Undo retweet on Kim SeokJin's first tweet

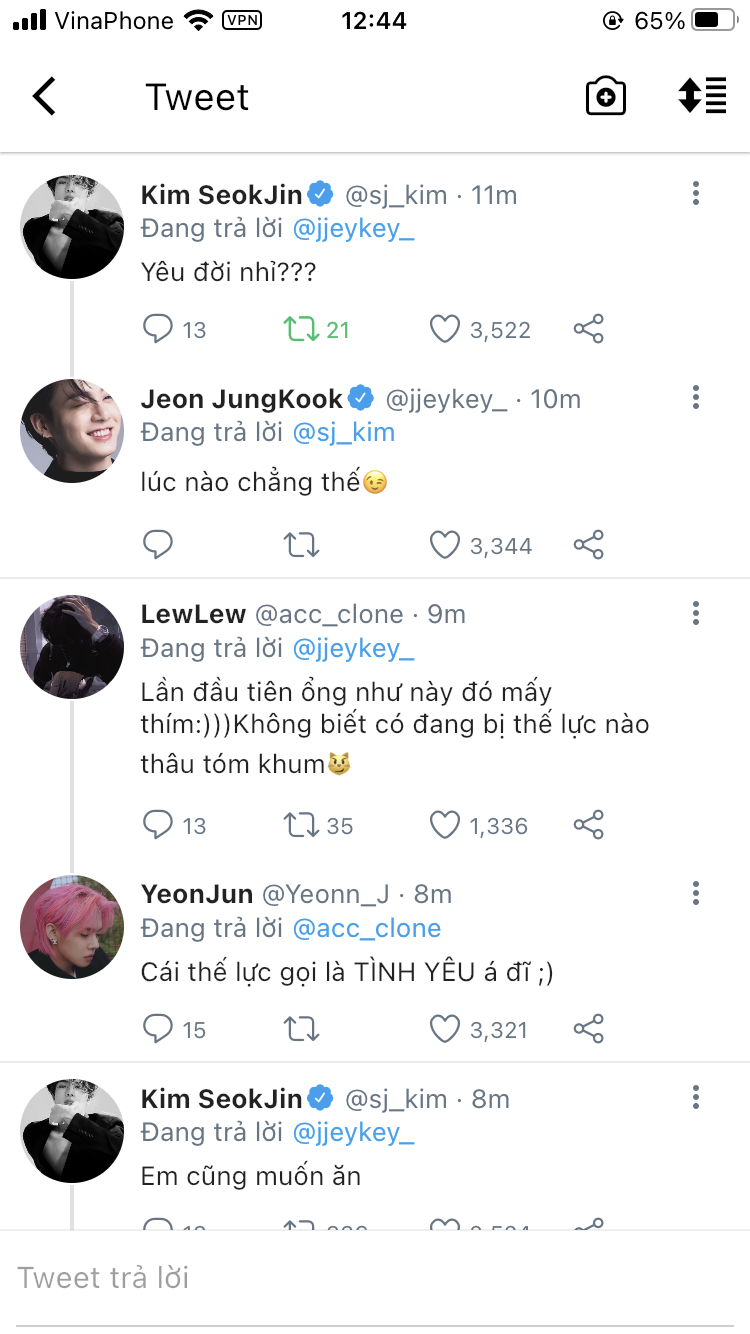click(302, 329)
